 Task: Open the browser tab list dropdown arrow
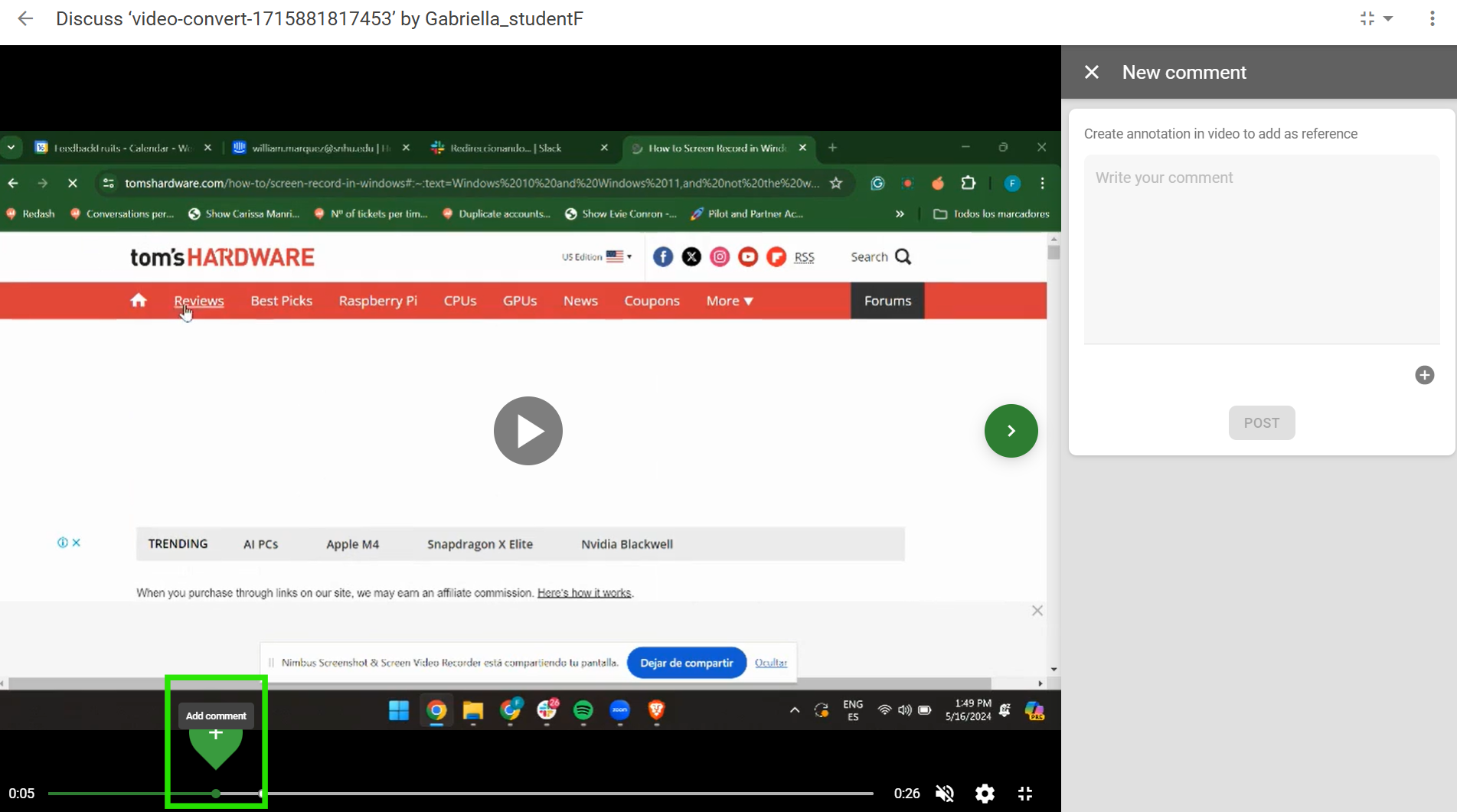click(x=11, y=147)
